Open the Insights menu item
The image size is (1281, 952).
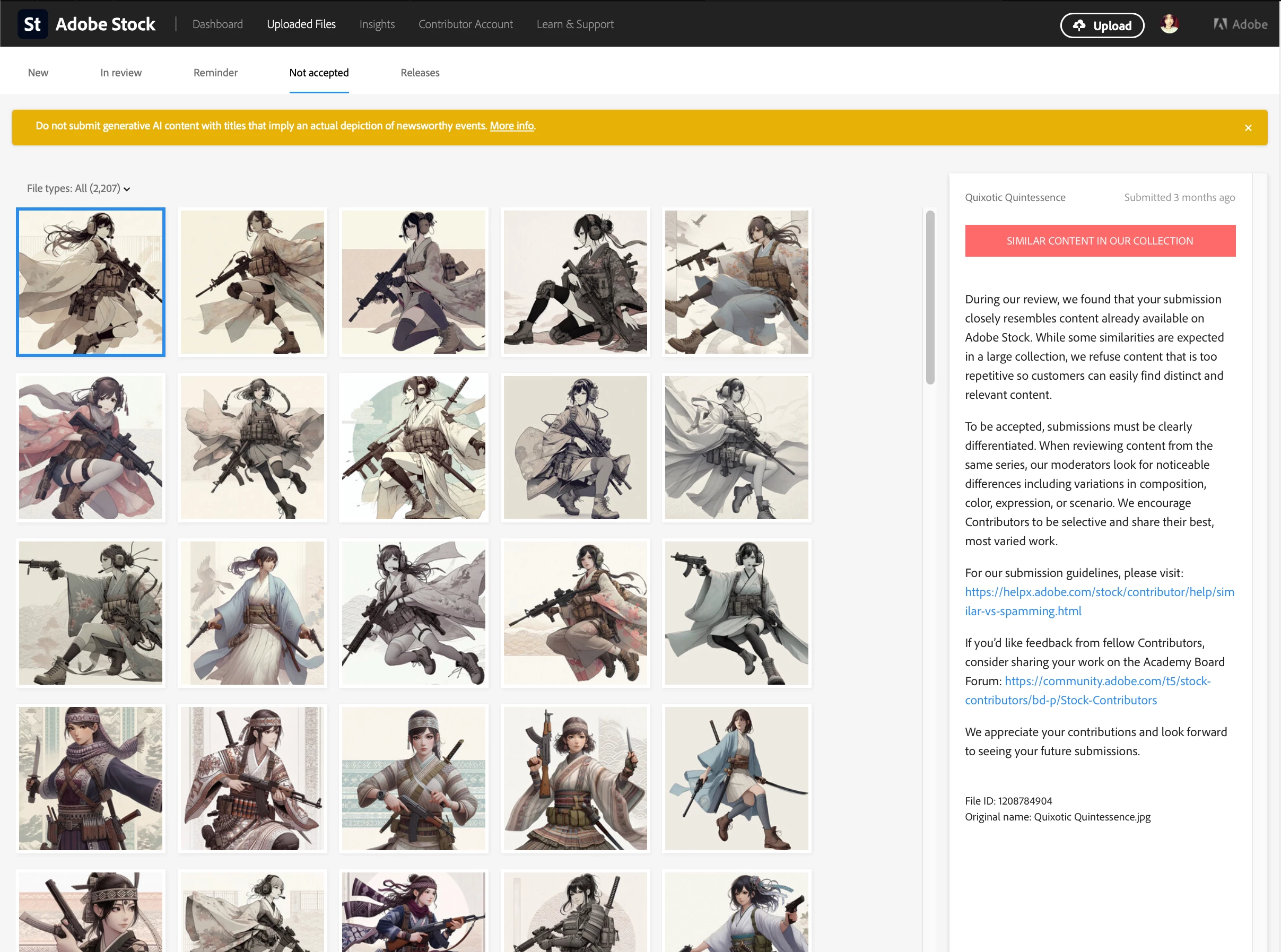[x=377, y=24]
